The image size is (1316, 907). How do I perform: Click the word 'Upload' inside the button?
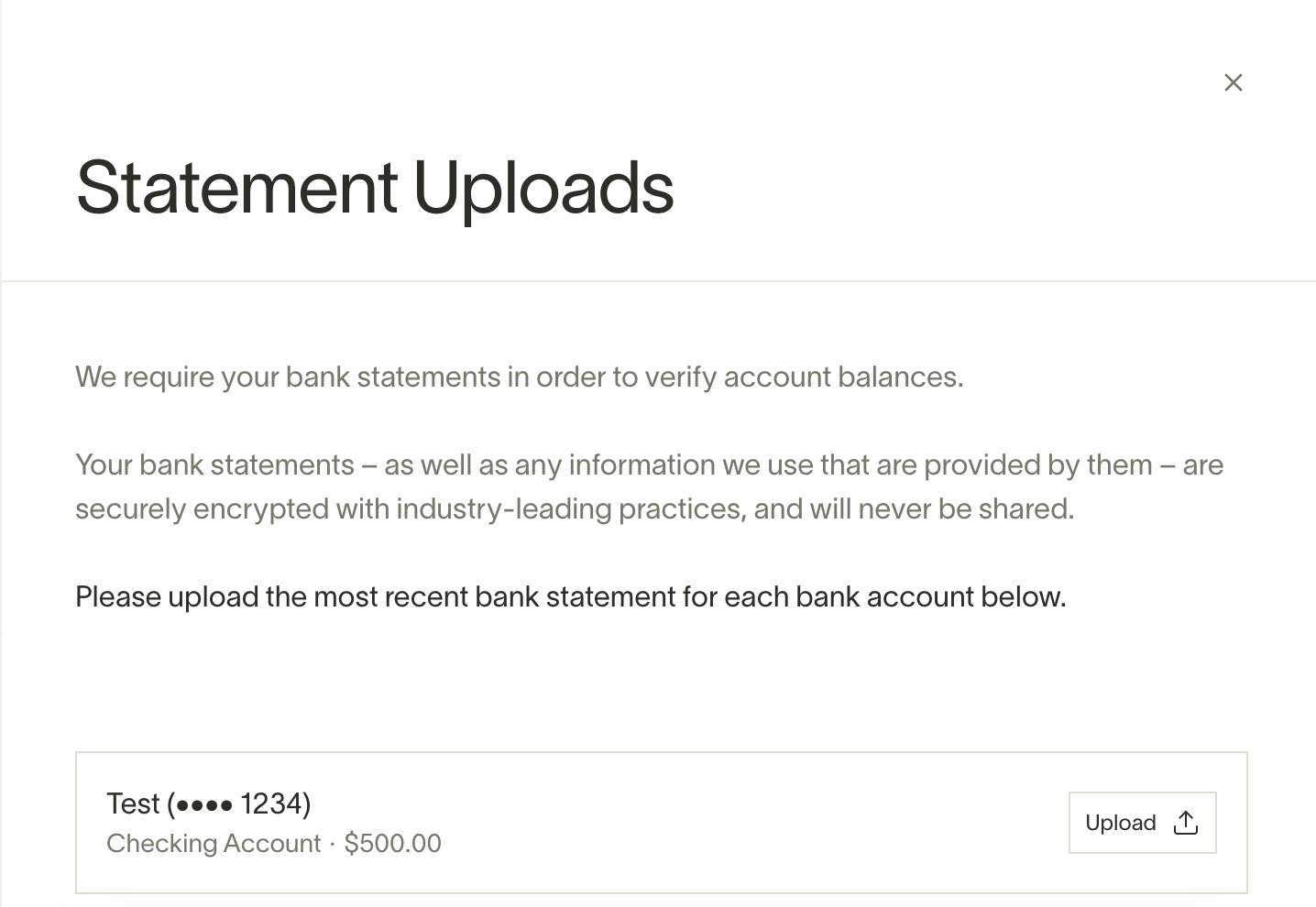(1121, 823)
